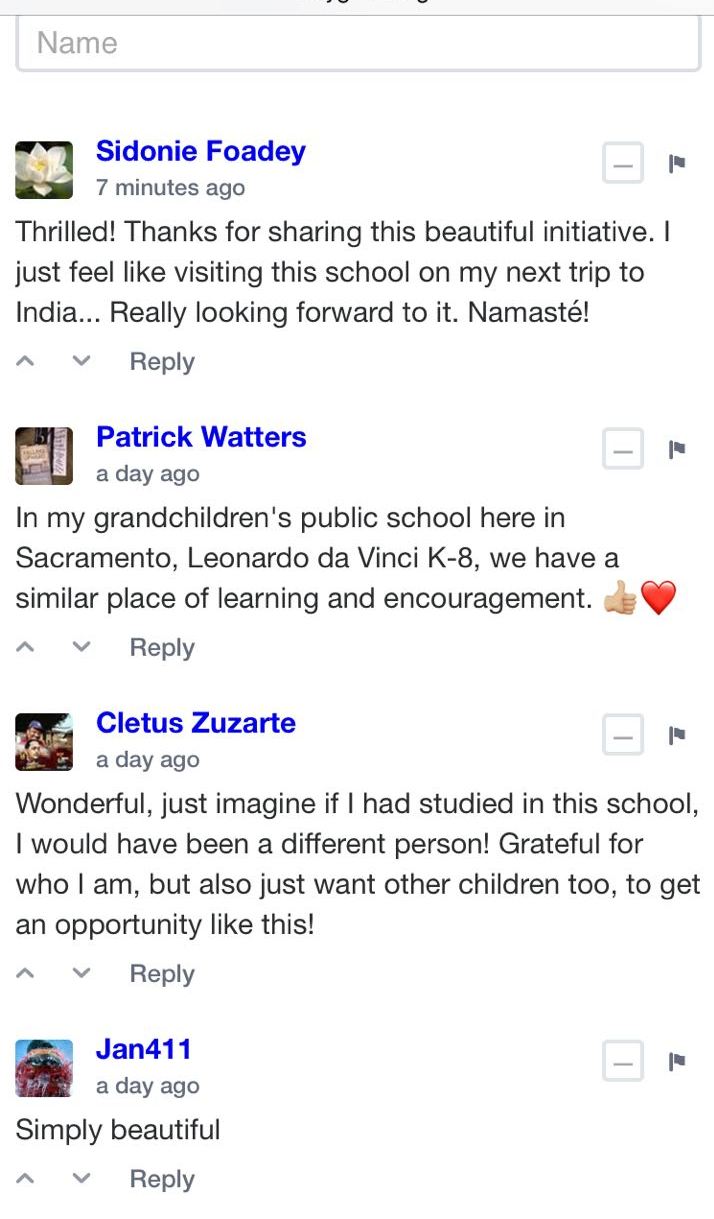Viewport: 714px width, 1219px height.
Task: Downvote Patrick Watters' comment
Action: (x=83, y=648)
